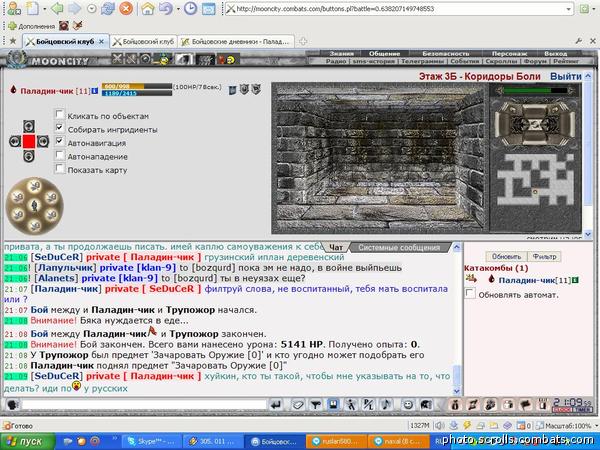Click the orange HP bar of Паладин-чик

137,86
